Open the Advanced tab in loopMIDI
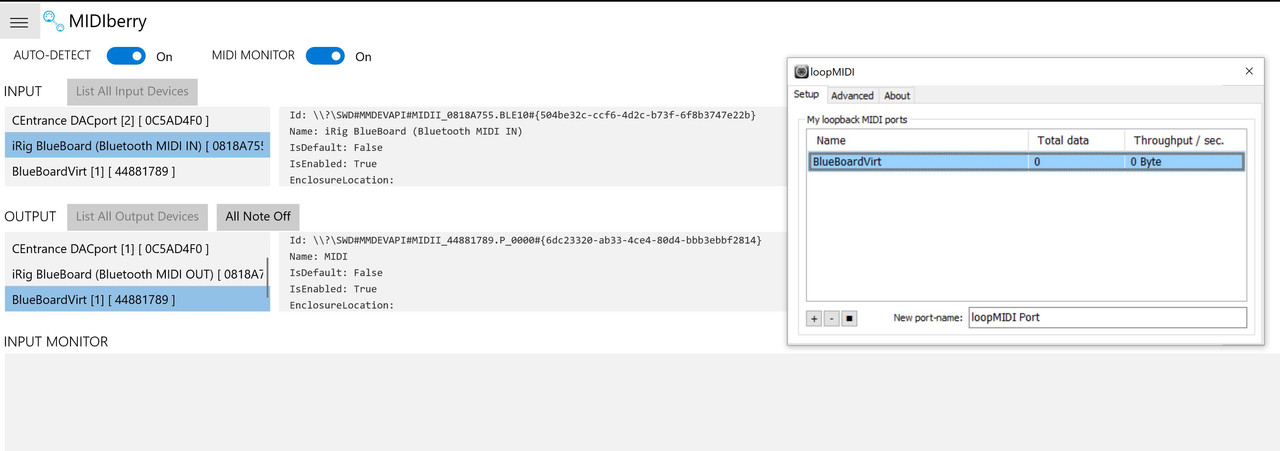1280x451 pixels. tap(852, 96)
